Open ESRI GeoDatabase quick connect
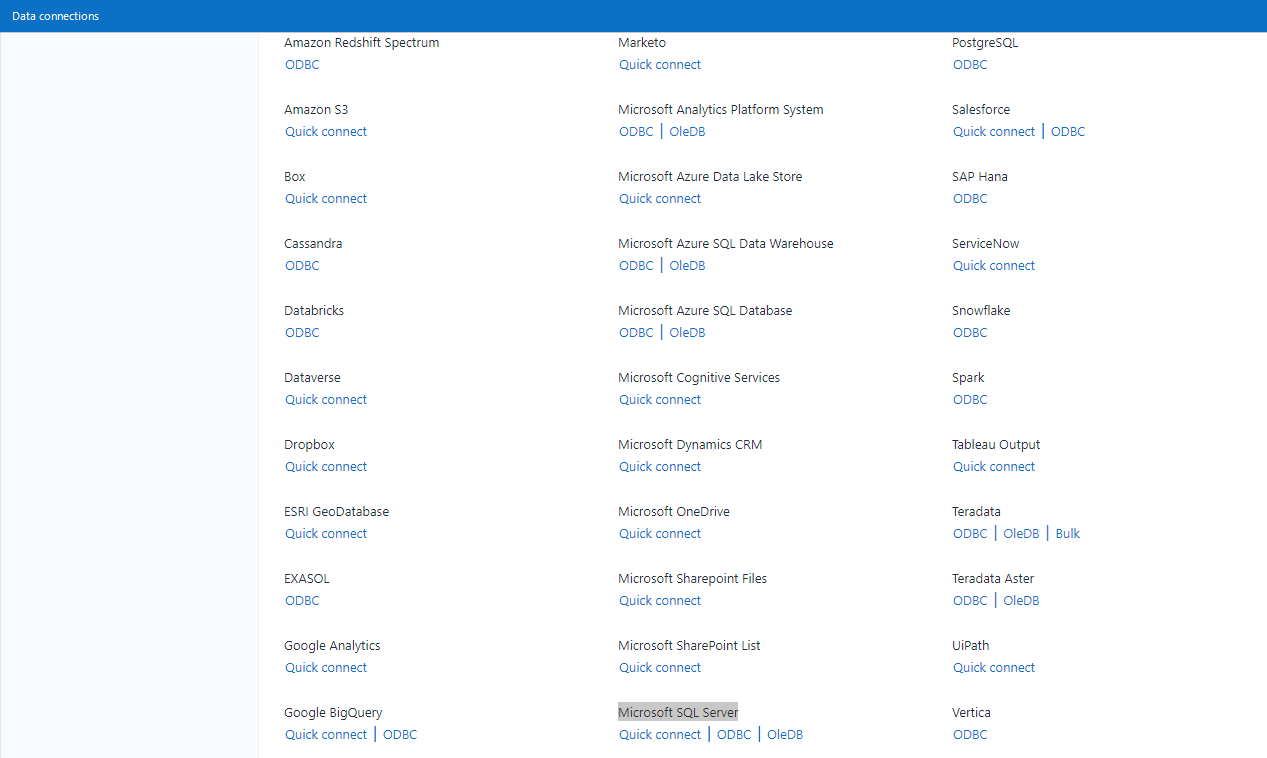Screen dimensions: 1267x758 [x=325, y=533]
